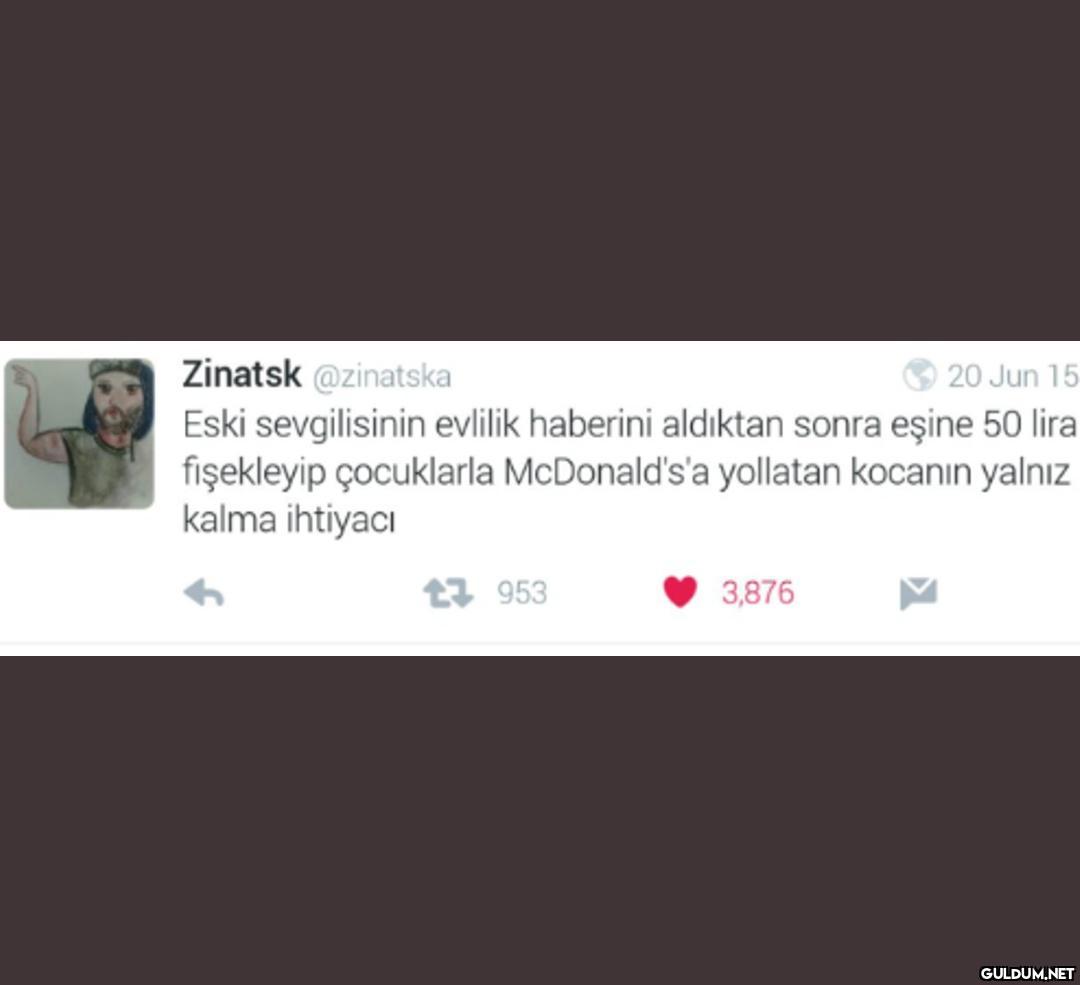This screenshot has height=985, width=1080.
Task: Unlike the tweet via the red heart
Action: point(680,592)
